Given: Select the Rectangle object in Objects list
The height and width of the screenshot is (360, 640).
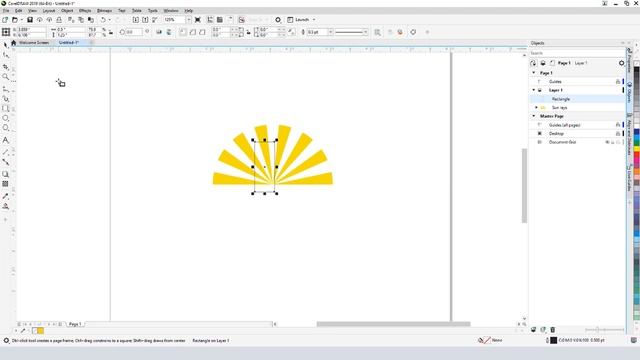Looking at the screenshot, I should tap(577, 99).
